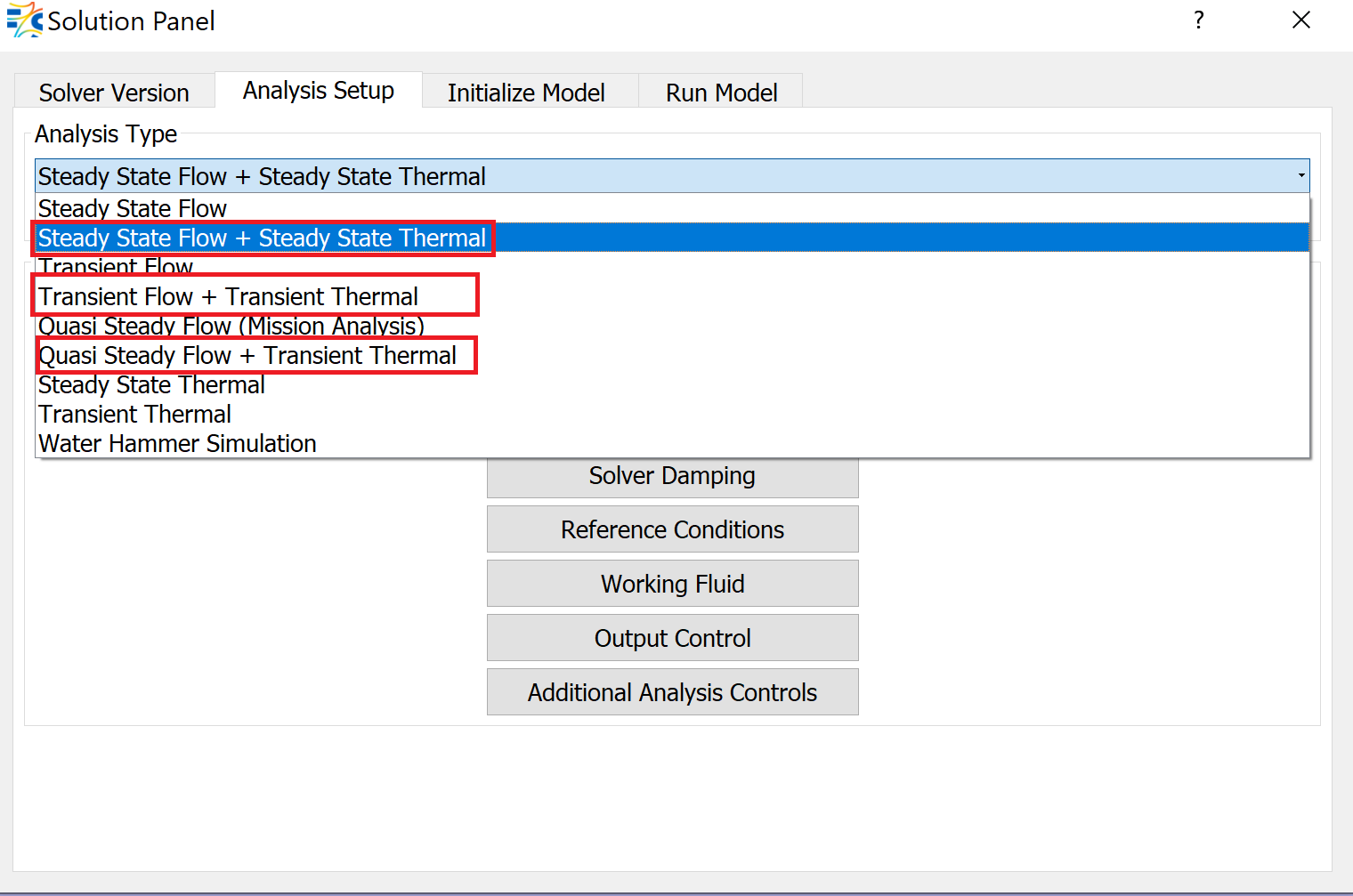Image resolution: width=1353 pixels, height=896 pixels.
Task: Click the question mark help button
Action: click(x=1199, y=20)
